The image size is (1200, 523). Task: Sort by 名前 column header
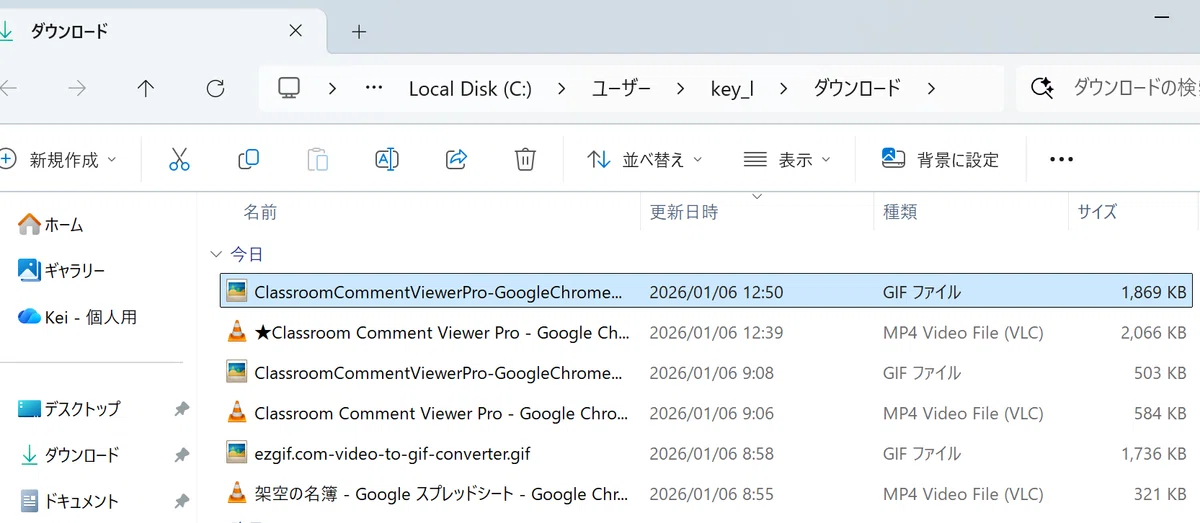click(260, 212)
